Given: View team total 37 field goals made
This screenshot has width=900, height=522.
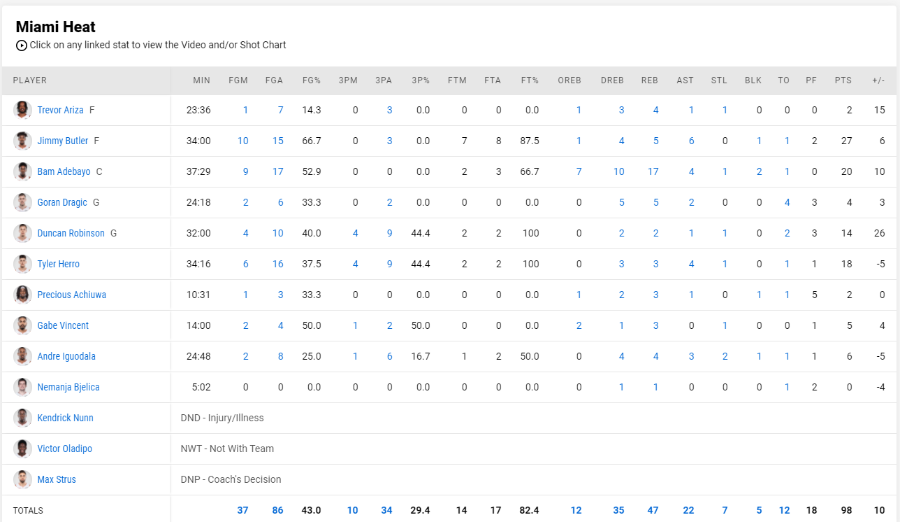Looking at the screenshot, I should point(243,510).
